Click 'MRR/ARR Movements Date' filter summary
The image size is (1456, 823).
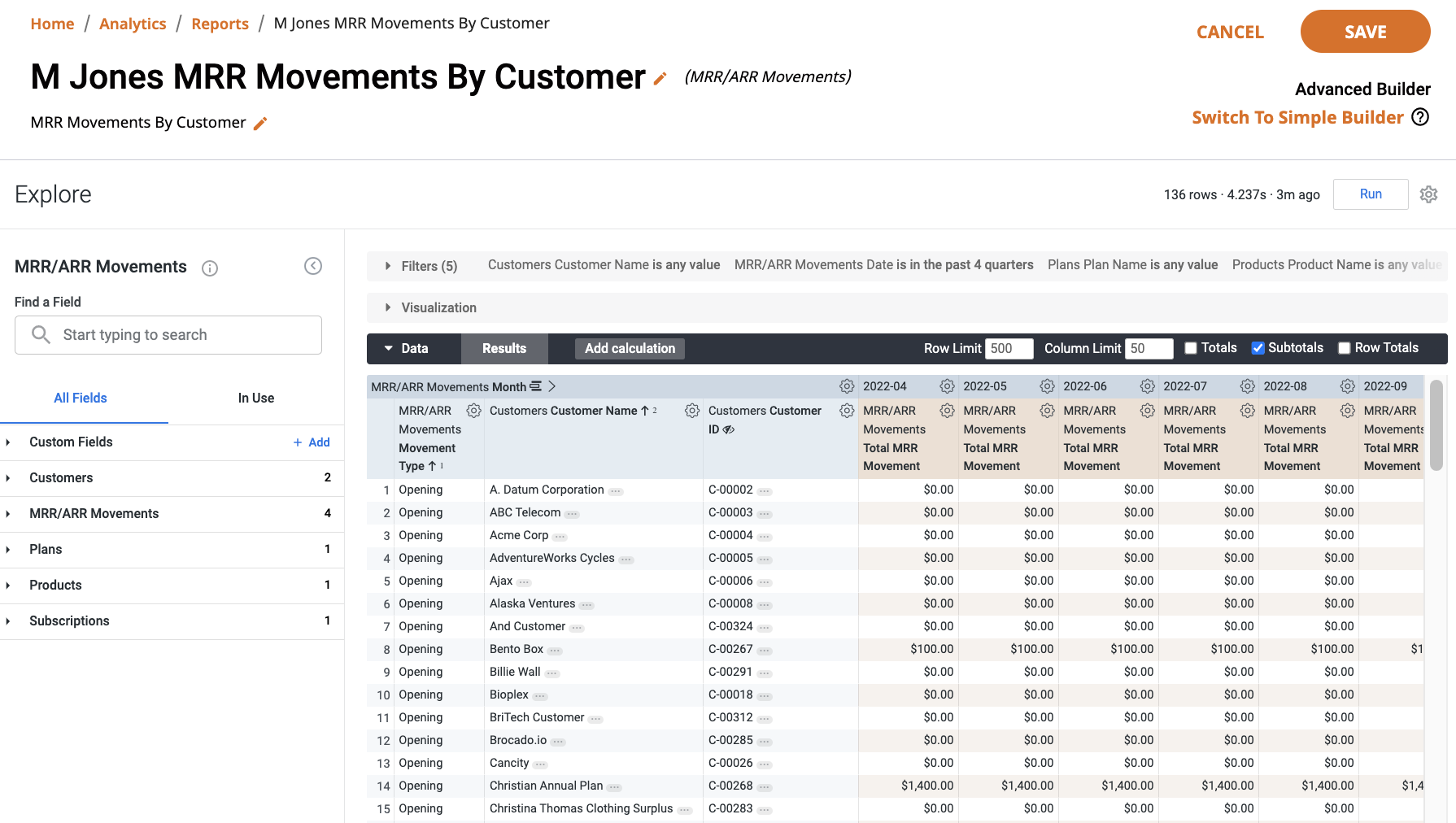(x=884, y=265)
